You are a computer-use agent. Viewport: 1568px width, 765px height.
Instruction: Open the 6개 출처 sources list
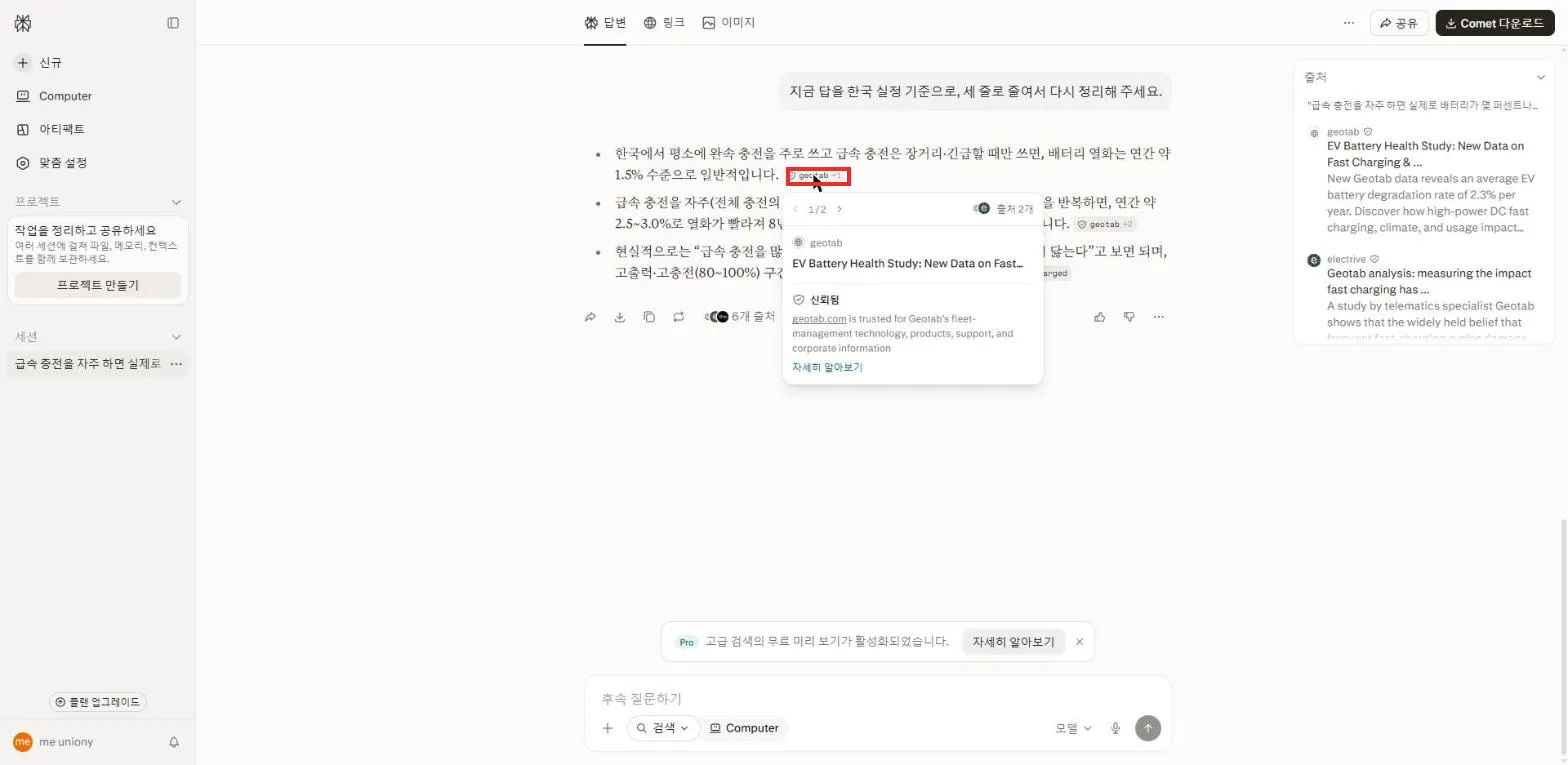740,317
